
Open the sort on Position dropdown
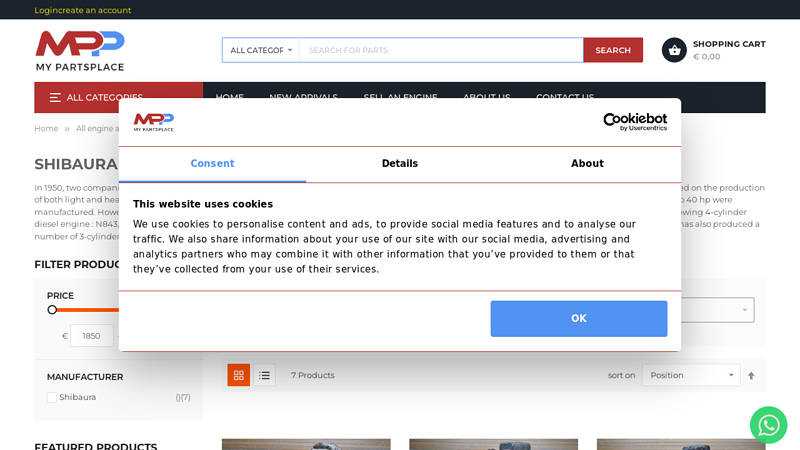(x=690, y=375)
